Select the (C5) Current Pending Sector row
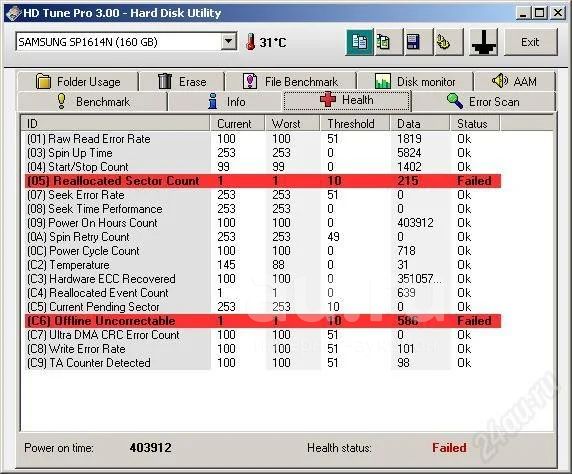572x474 pixels. click(x=263, y=307)
